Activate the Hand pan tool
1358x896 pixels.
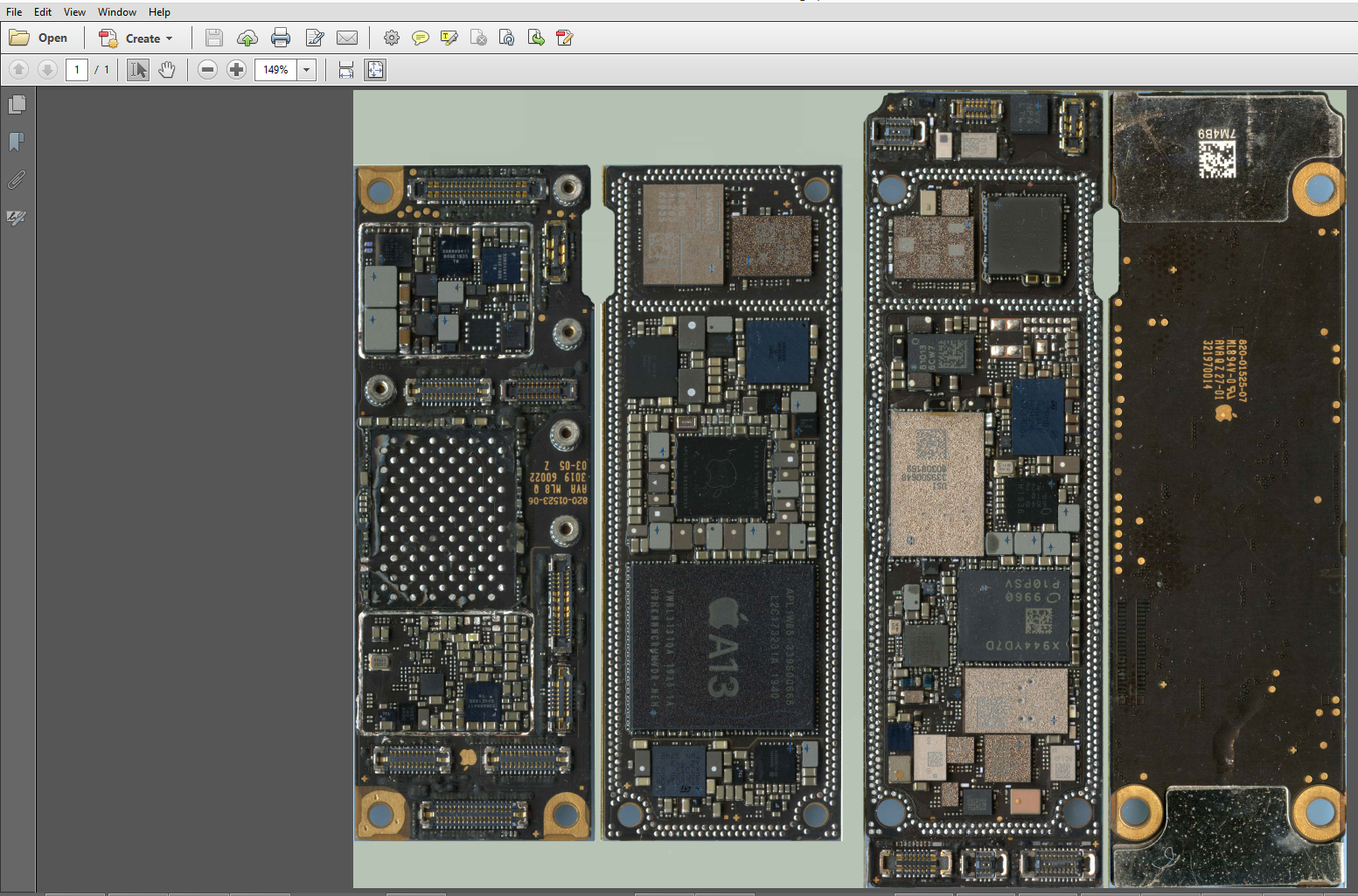(x=167, y=70)
